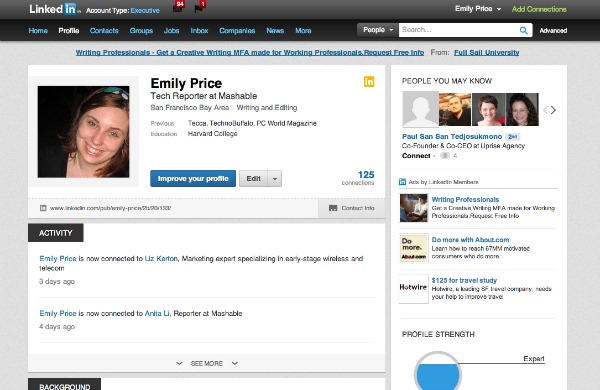
Task: Click the Improve your profile button
Action: pos(193,179)
